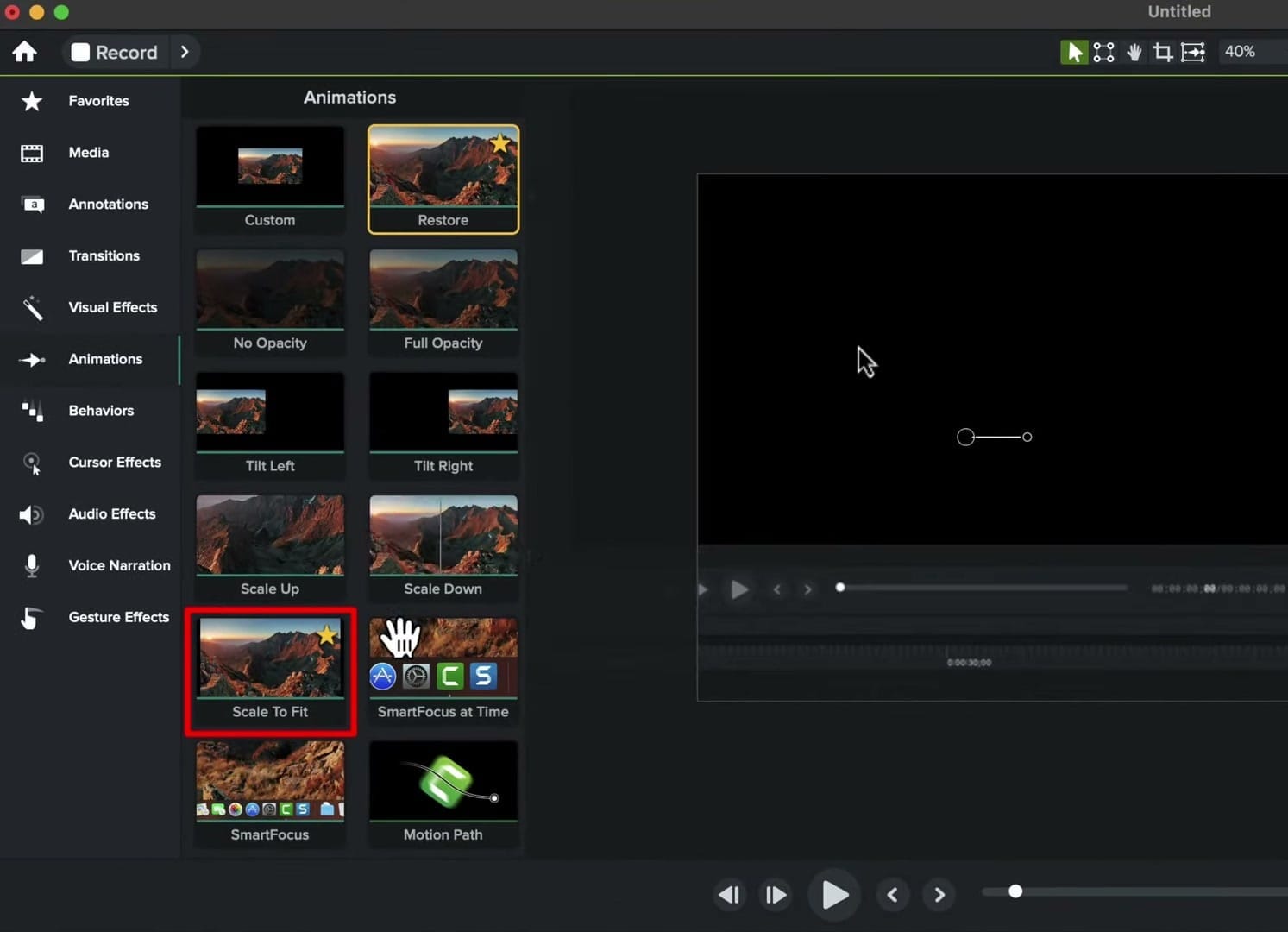Switch to Edit handles mode in the toolbar
Viewport: 1288px width, 932px height.
(1103, 52)
